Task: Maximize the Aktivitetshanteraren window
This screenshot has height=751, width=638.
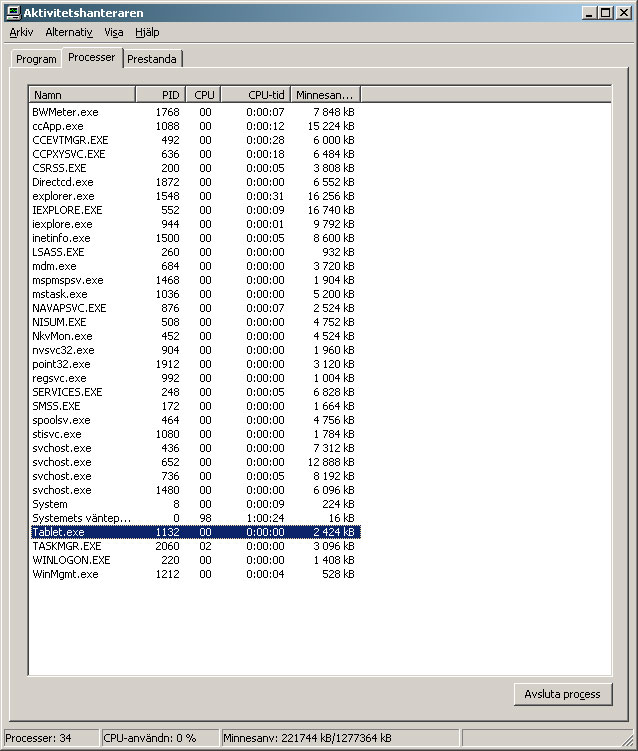Action: (605, 12)
